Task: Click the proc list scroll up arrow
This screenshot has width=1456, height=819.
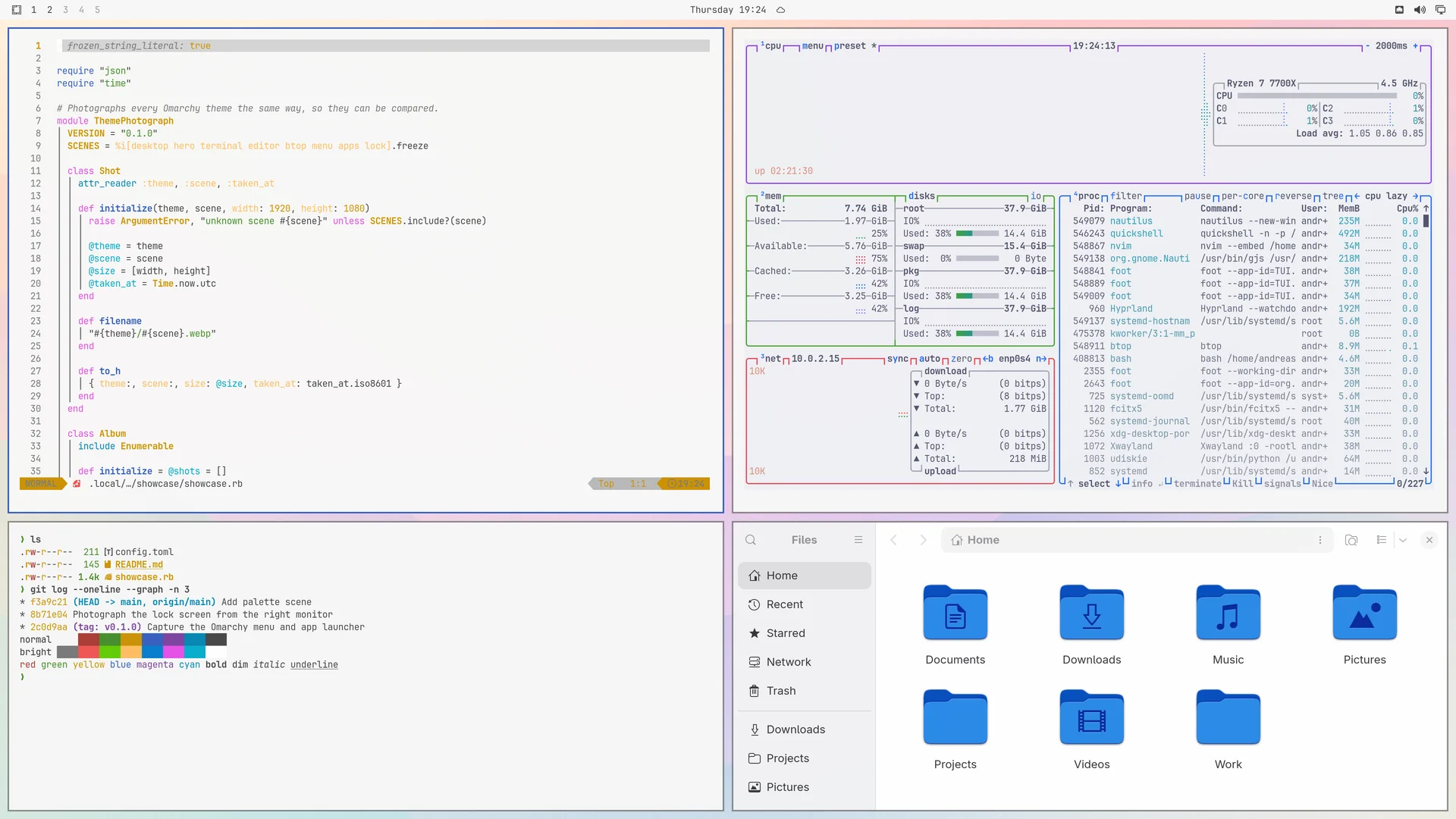Action: click(x=1426, y=209)
